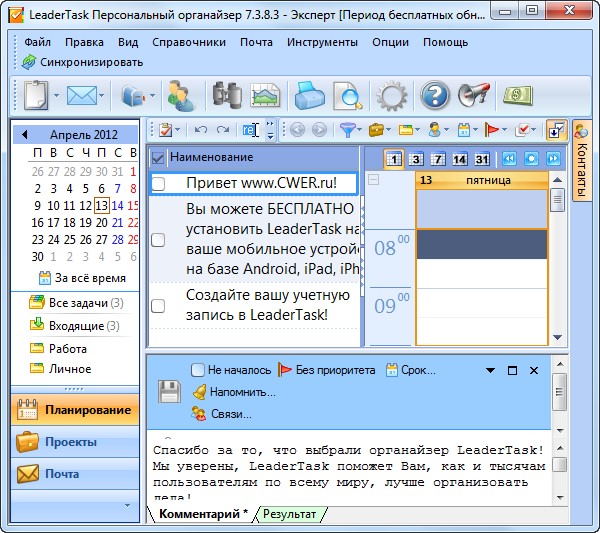Image resolution: width=600 pixels, height=533 pixels.
Task: Open help with the question mark icon
Action: [x=435, y=96]
